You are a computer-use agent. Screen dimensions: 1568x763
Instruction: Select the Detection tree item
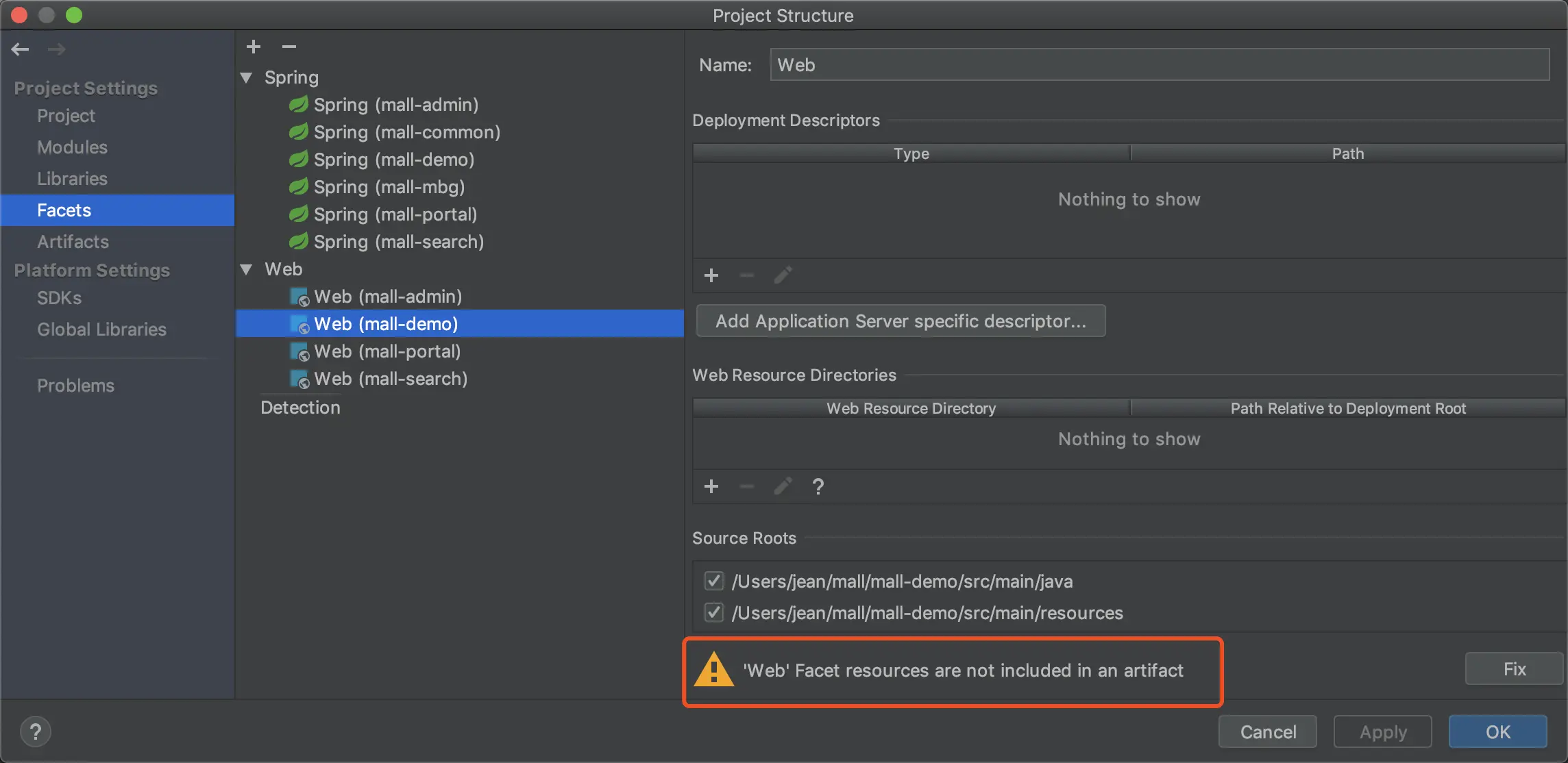[300, 408]
